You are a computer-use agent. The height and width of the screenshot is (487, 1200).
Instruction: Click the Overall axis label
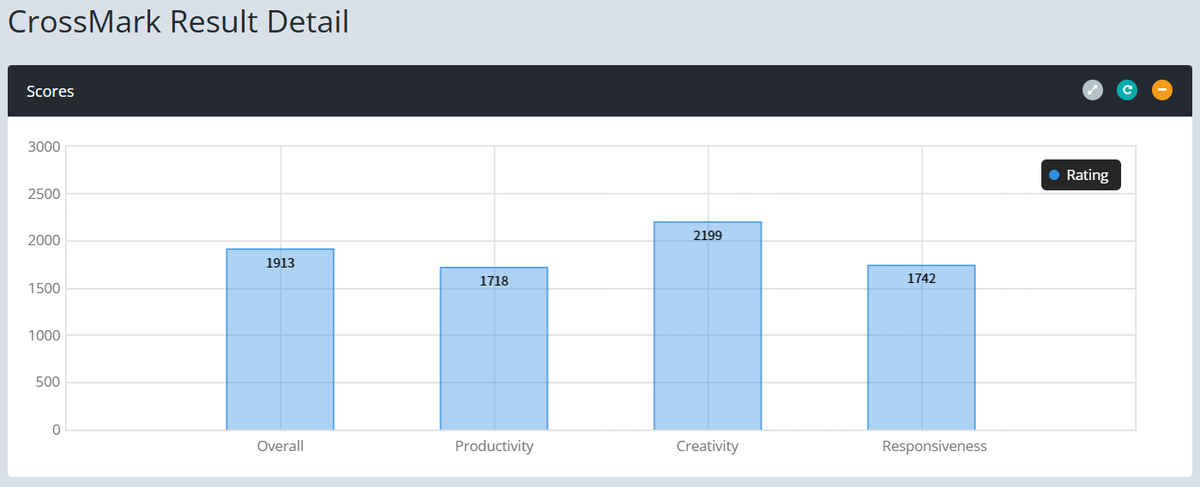coord(280,446)
